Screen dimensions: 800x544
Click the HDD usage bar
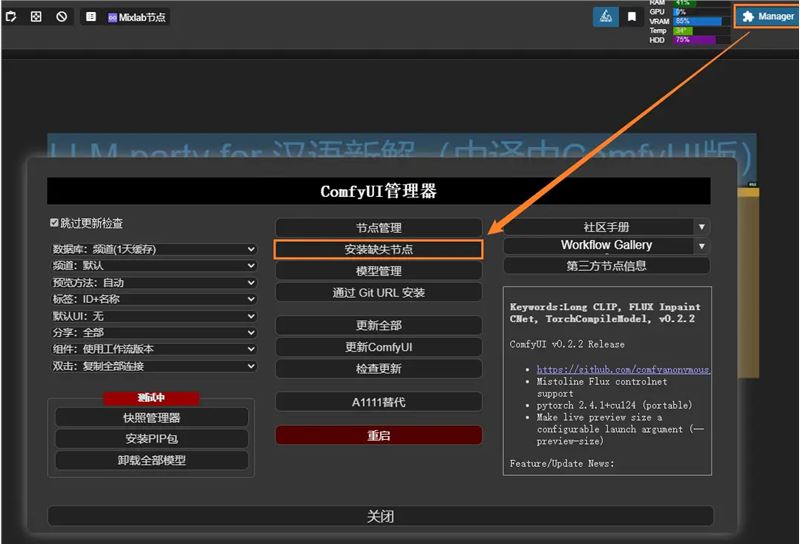pyautogui.click(x=701, y=40)
